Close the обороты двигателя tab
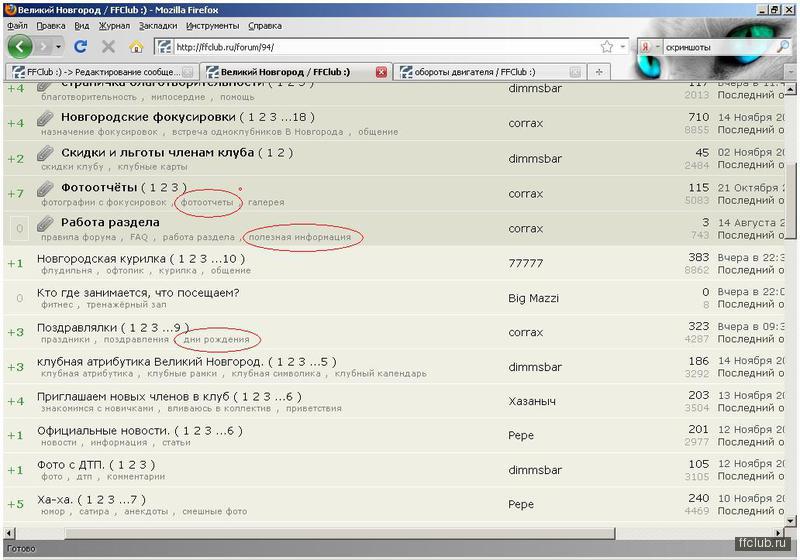This screenshot has height=560, width=800. [x=575, y=72]
